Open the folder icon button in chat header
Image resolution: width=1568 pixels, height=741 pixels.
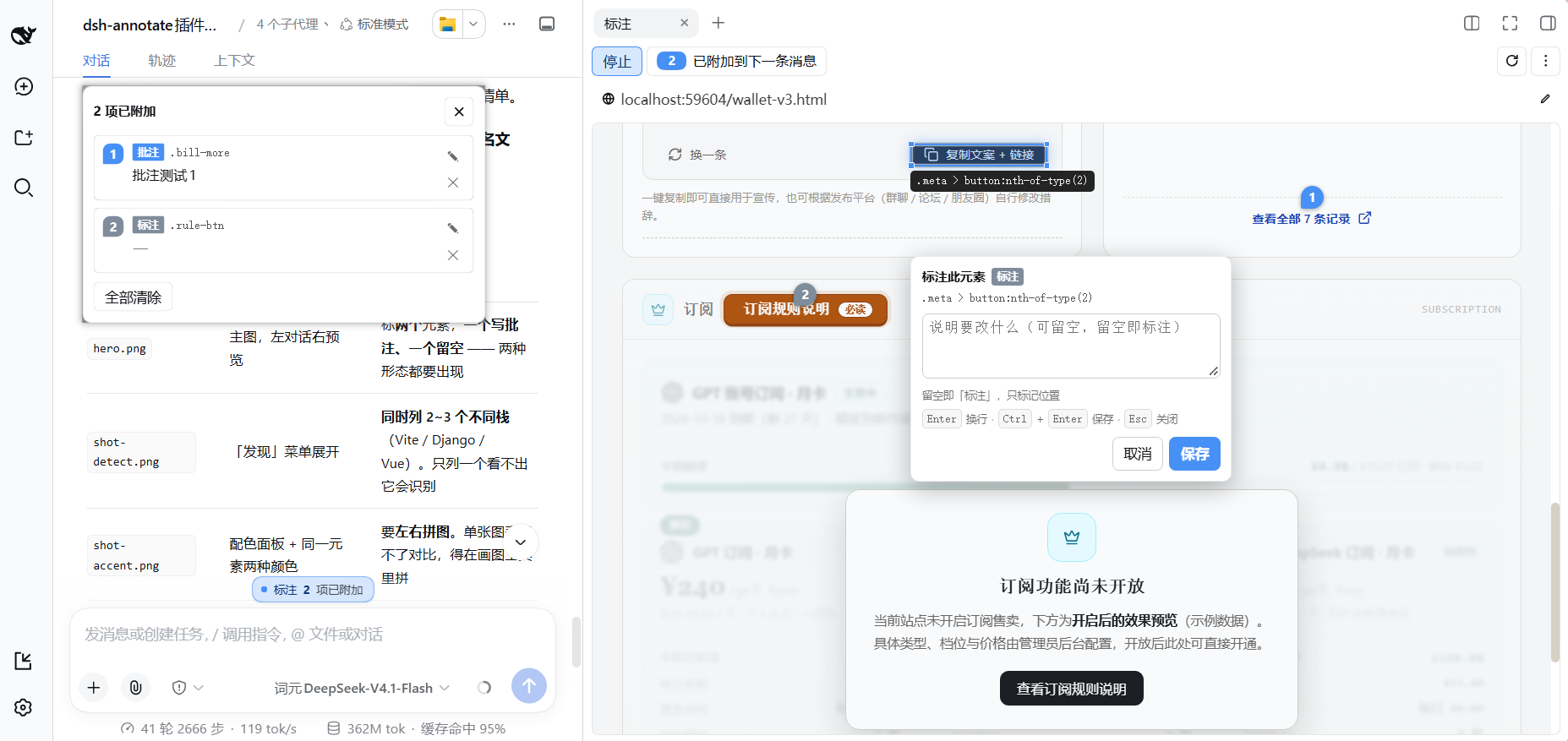448,24
